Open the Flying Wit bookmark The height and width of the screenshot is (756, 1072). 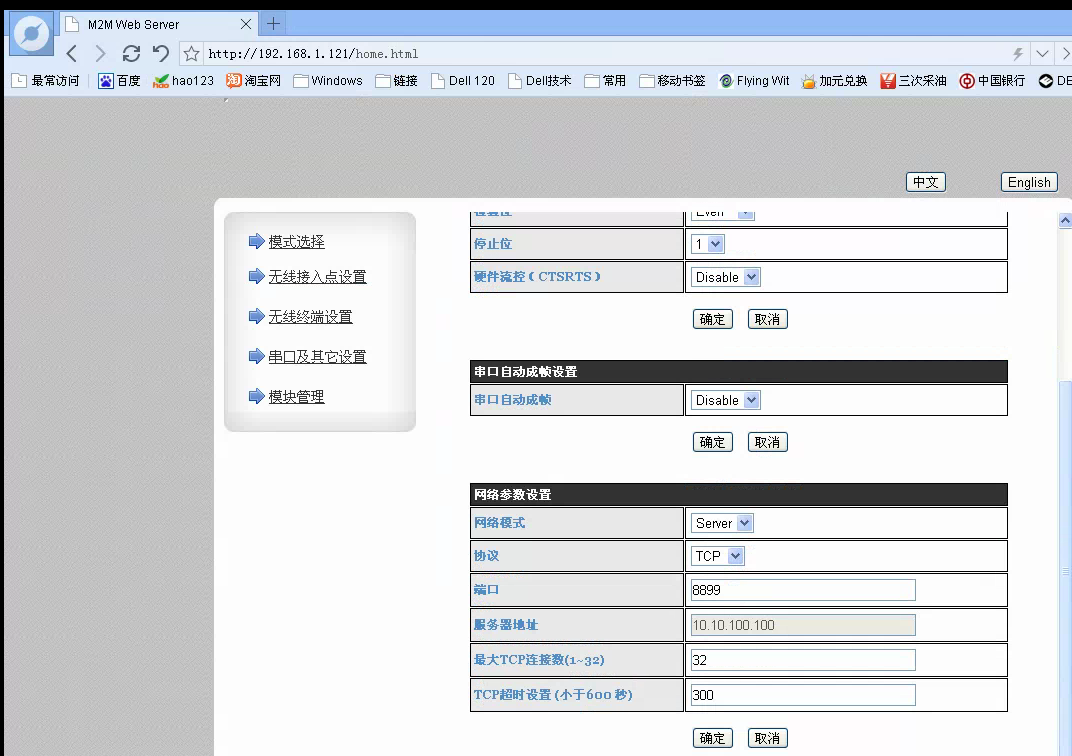(754, 81)
